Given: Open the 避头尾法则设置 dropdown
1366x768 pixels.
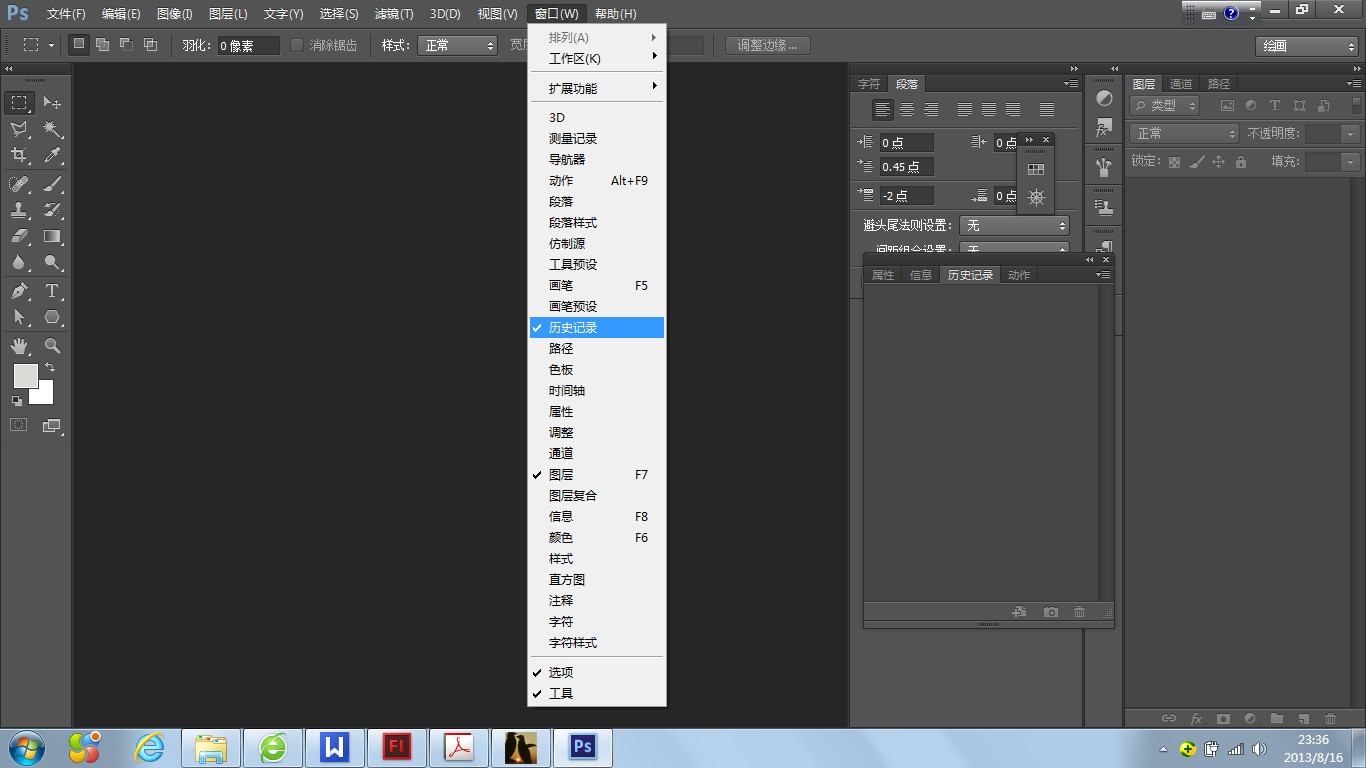Looking at the screenshot, I should point(1014,225).
